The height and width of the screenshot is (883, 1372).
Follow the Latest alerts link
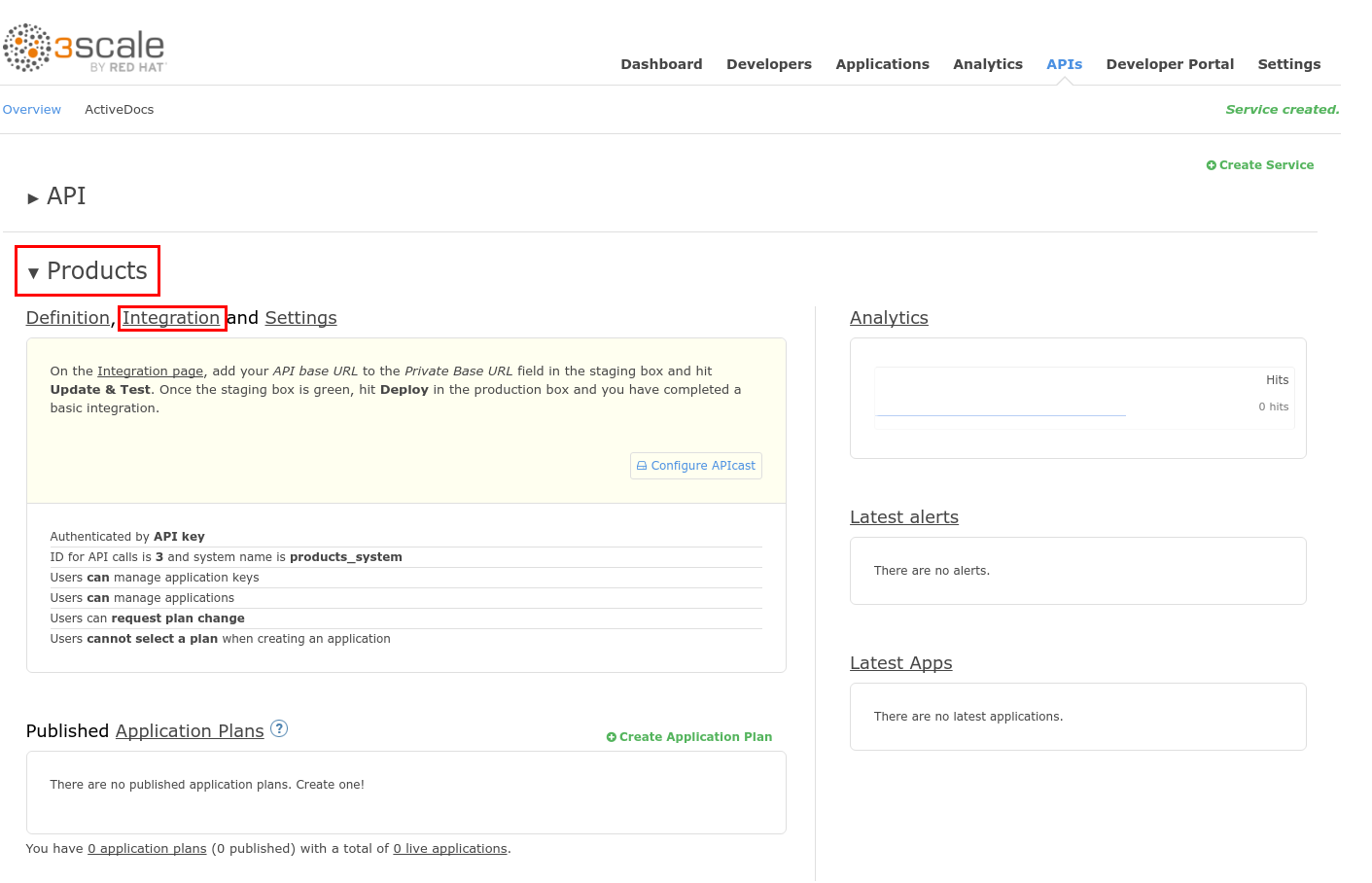point(903,517)
